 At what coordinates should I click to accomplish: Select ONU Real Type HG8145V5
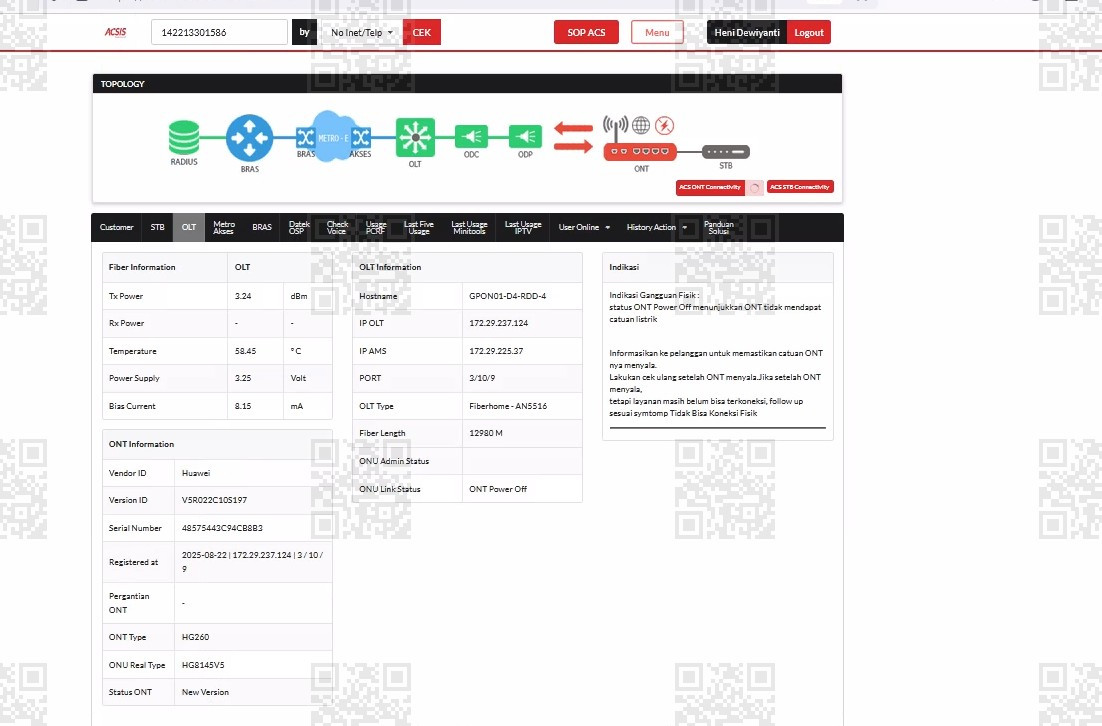pos(203,665)
